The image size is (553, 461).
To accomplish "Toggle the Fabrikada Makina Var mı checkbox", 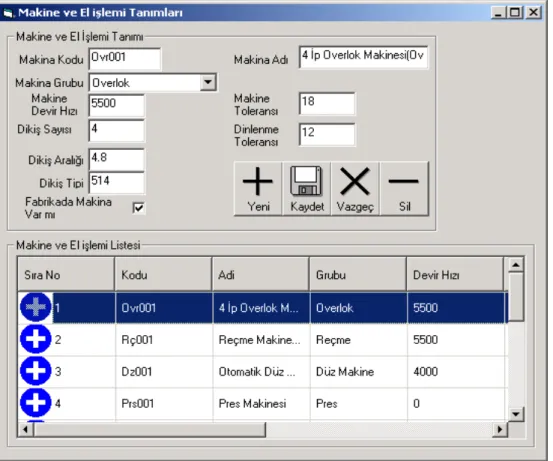I will [139, 208].
